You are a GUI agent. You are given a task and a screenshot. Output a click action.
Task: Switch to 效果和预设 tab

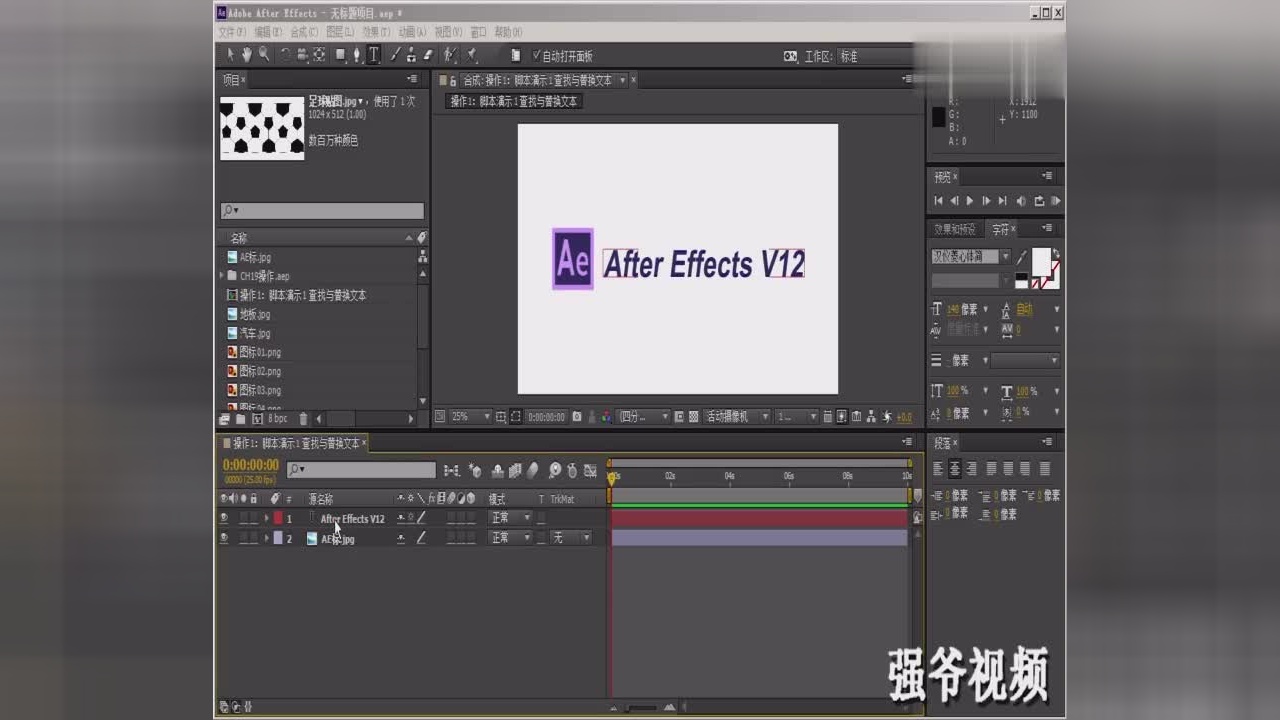[955, 229]
